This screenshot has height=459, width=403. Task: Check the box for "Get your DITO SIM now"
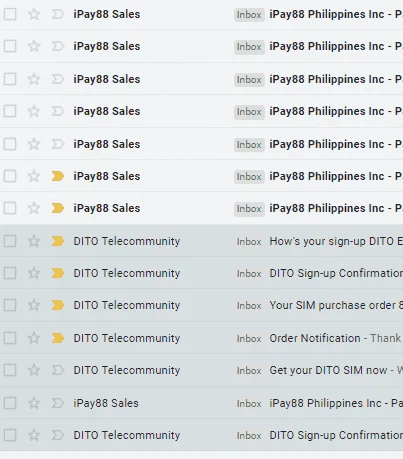[x=10, y=370]
